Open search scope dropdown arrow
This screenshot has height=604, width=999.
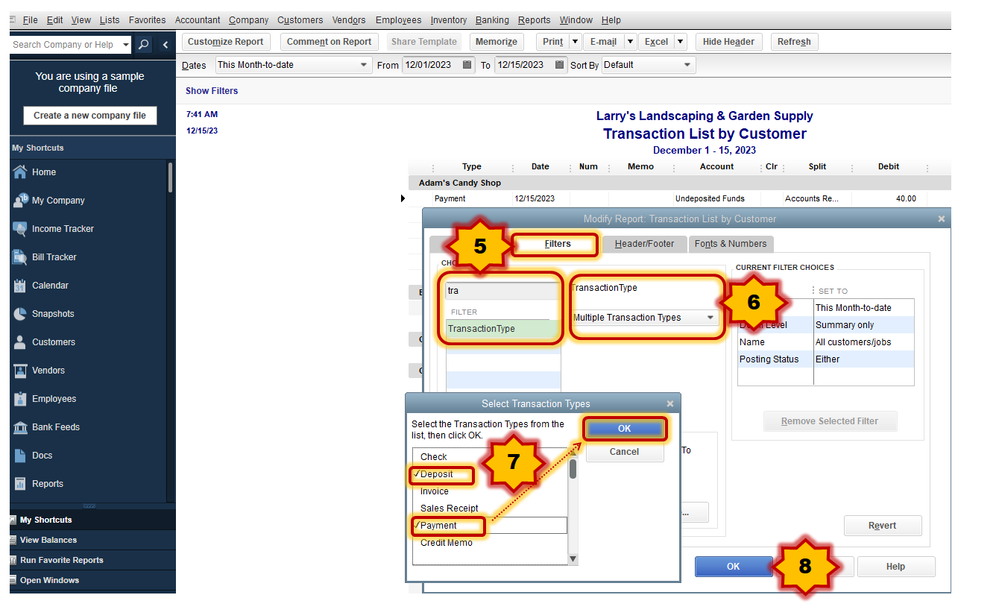(x=126, y=45)
